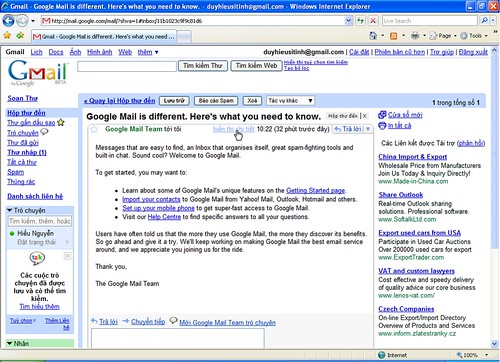This screenshot has height=362, width=500.
Task: Select the Gmail browser tab
Action: [x=103, y=36]
